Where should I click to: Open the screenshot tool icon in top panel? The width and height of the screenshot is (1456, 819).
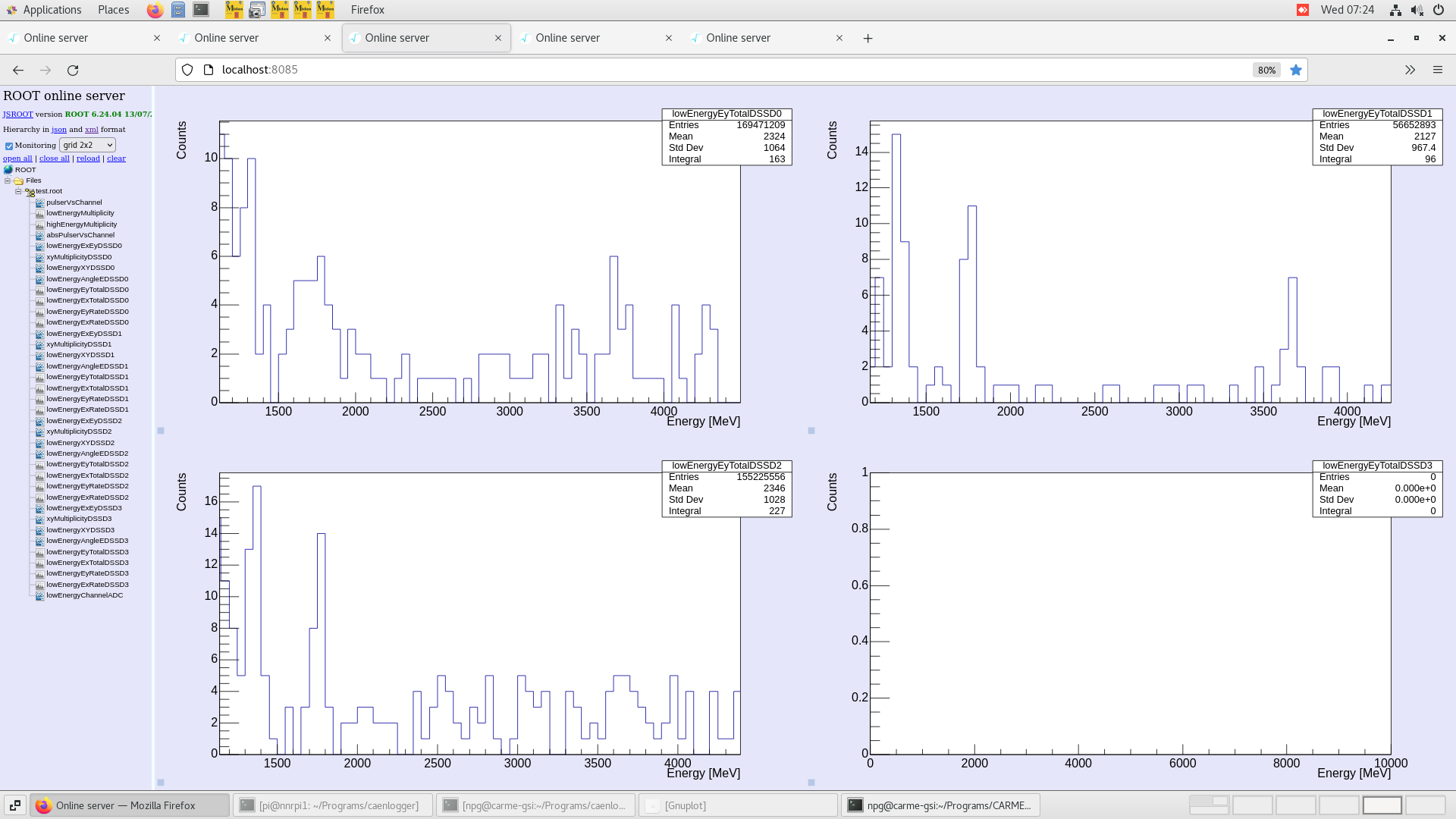point(257,10)
